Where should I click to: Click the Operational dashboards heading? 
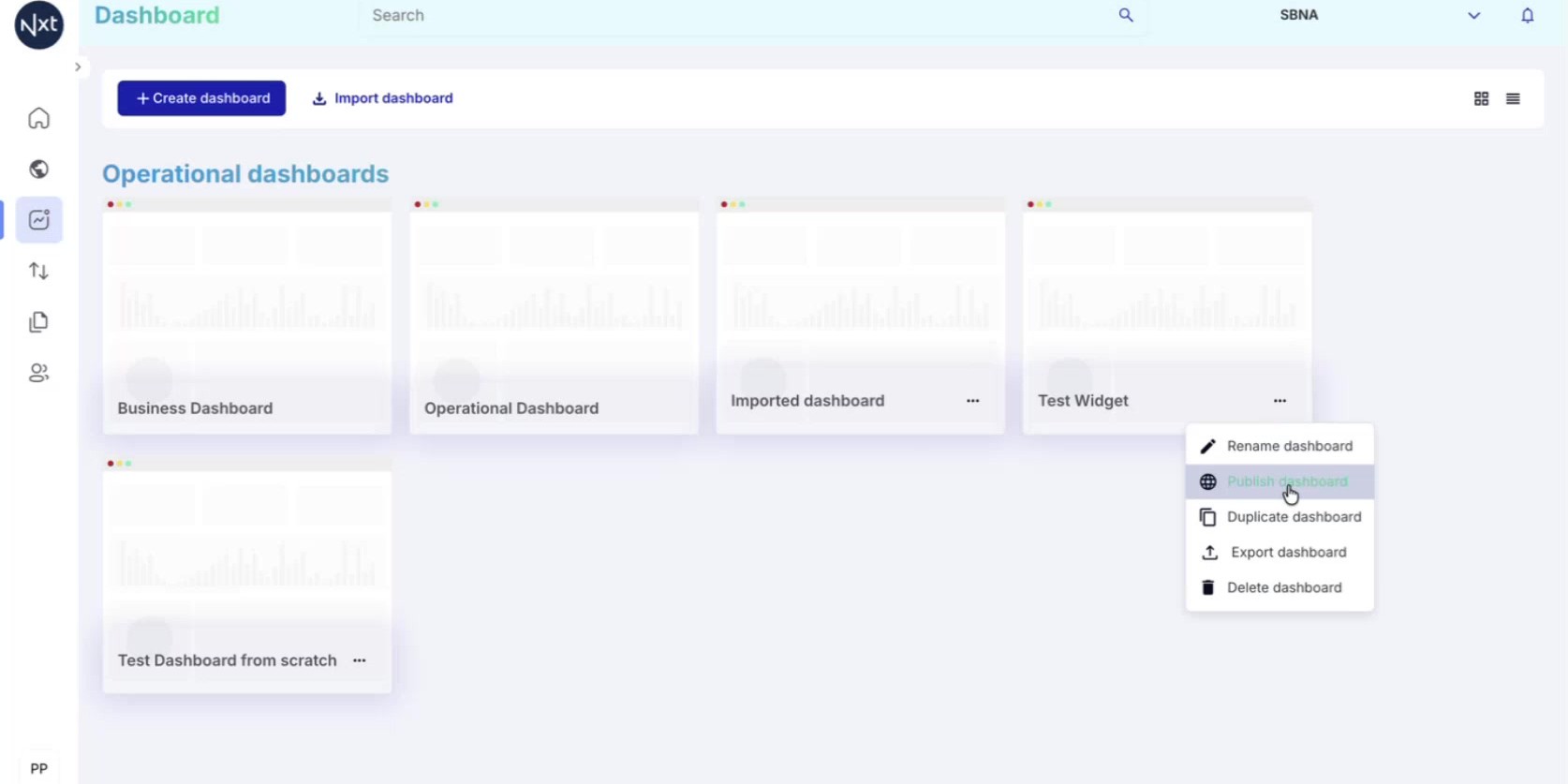pos(245,174)
